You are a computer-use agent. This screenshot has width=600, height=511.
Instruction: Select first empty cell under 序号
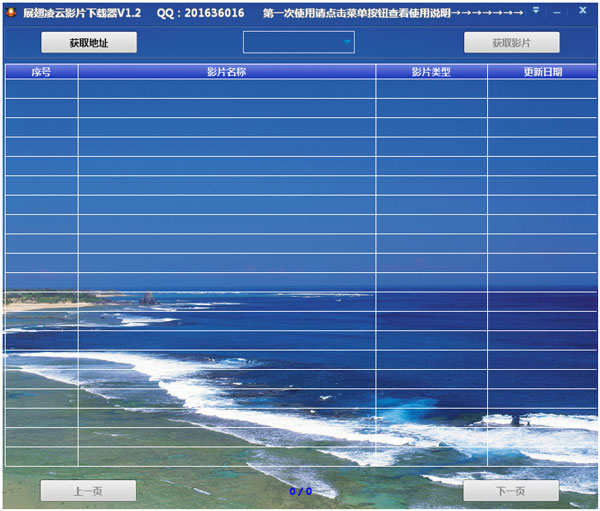[41, 89]
